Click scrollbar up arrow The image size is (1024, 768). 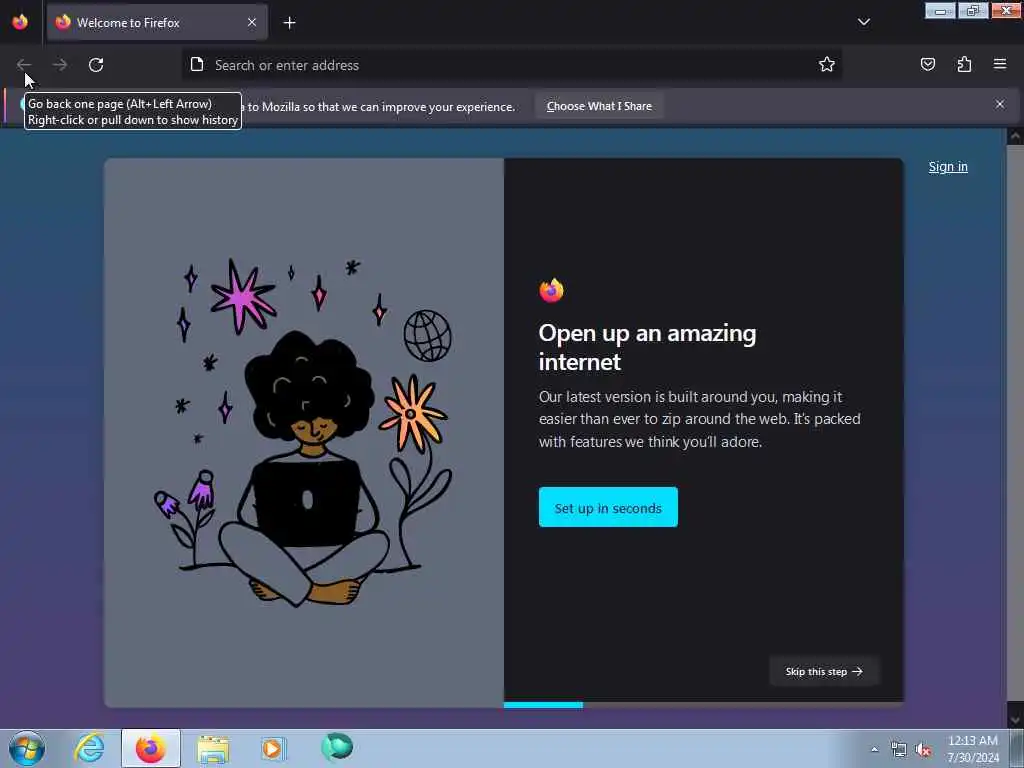click(x=1015, y=136)
